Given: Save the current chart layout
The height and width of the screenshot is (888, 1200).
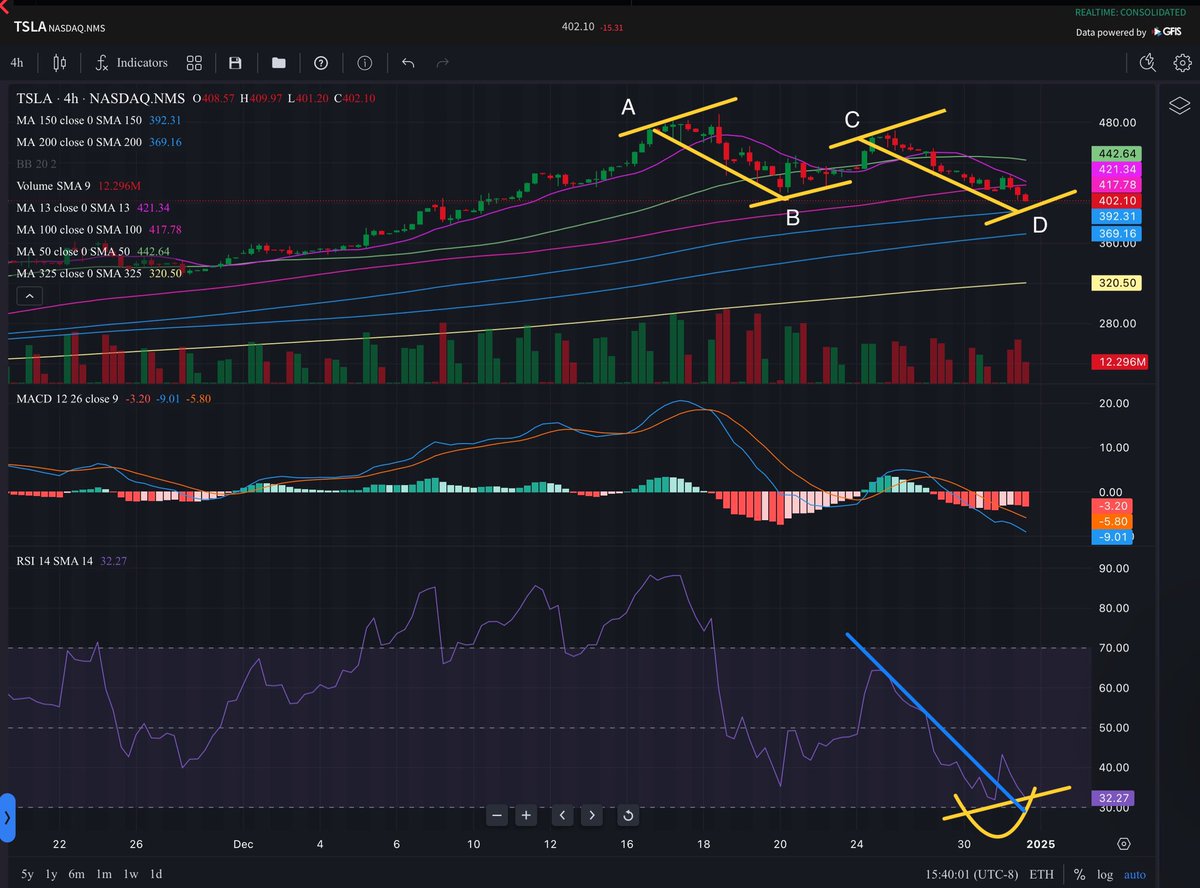Looking at the screenshot, I should [235, 62].
